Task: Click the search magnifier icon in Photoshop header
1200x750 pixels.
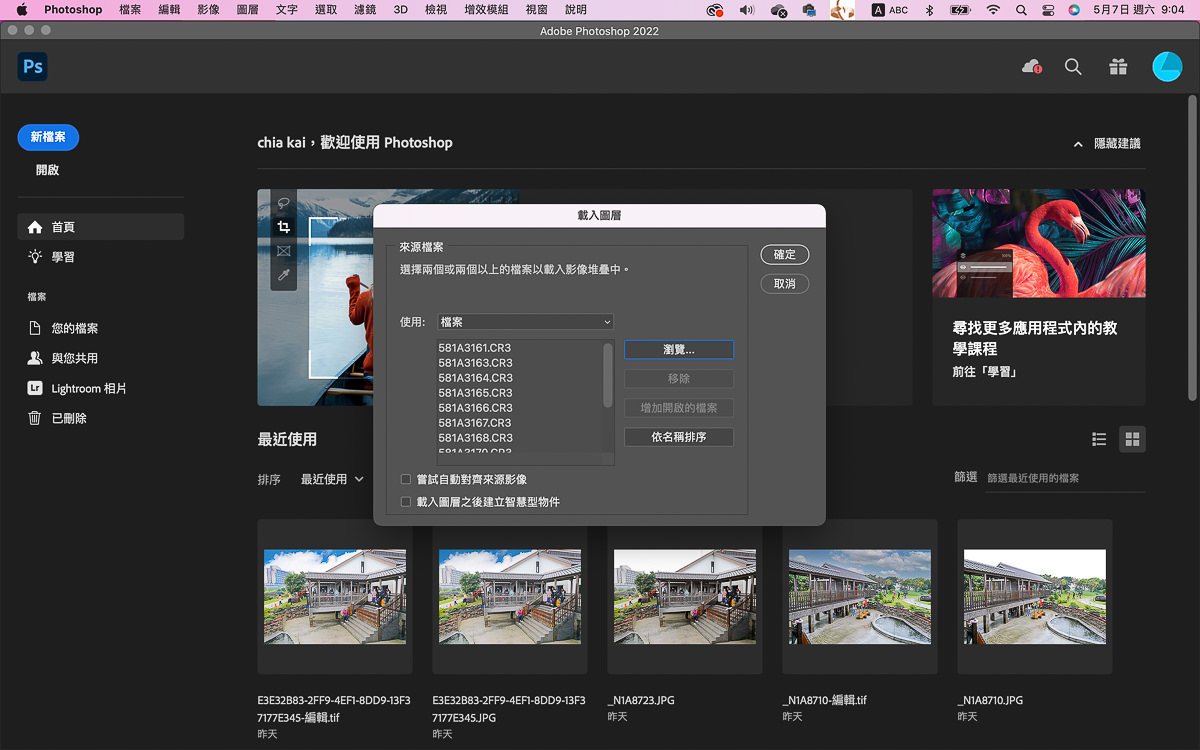Action: (x=1073, y=67)
